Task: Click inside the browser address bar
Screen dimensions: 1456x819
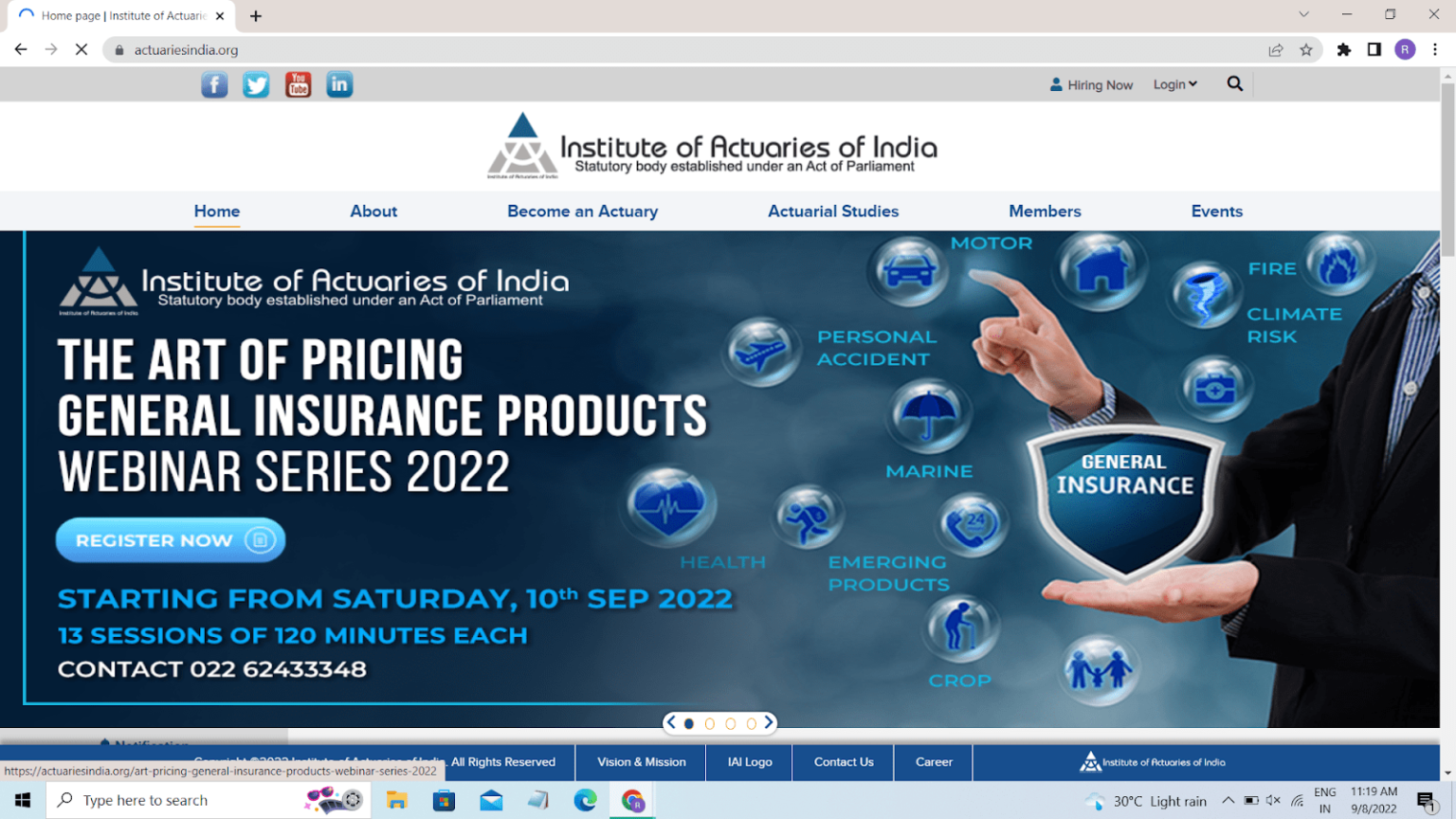Action: (379, 49)
